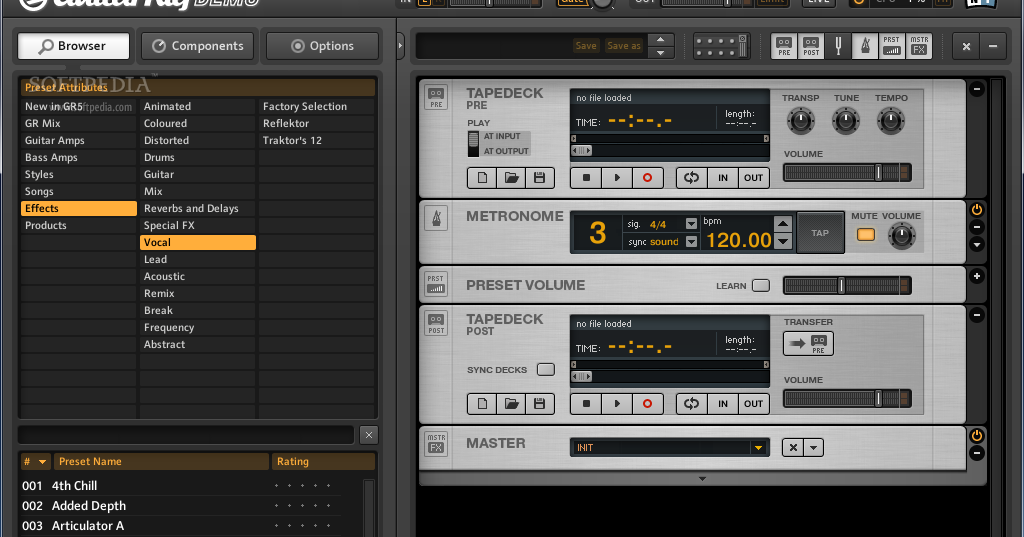Collapse the Tapedeck Post module
1024x537 pixels.
click(x=977, y=315)
